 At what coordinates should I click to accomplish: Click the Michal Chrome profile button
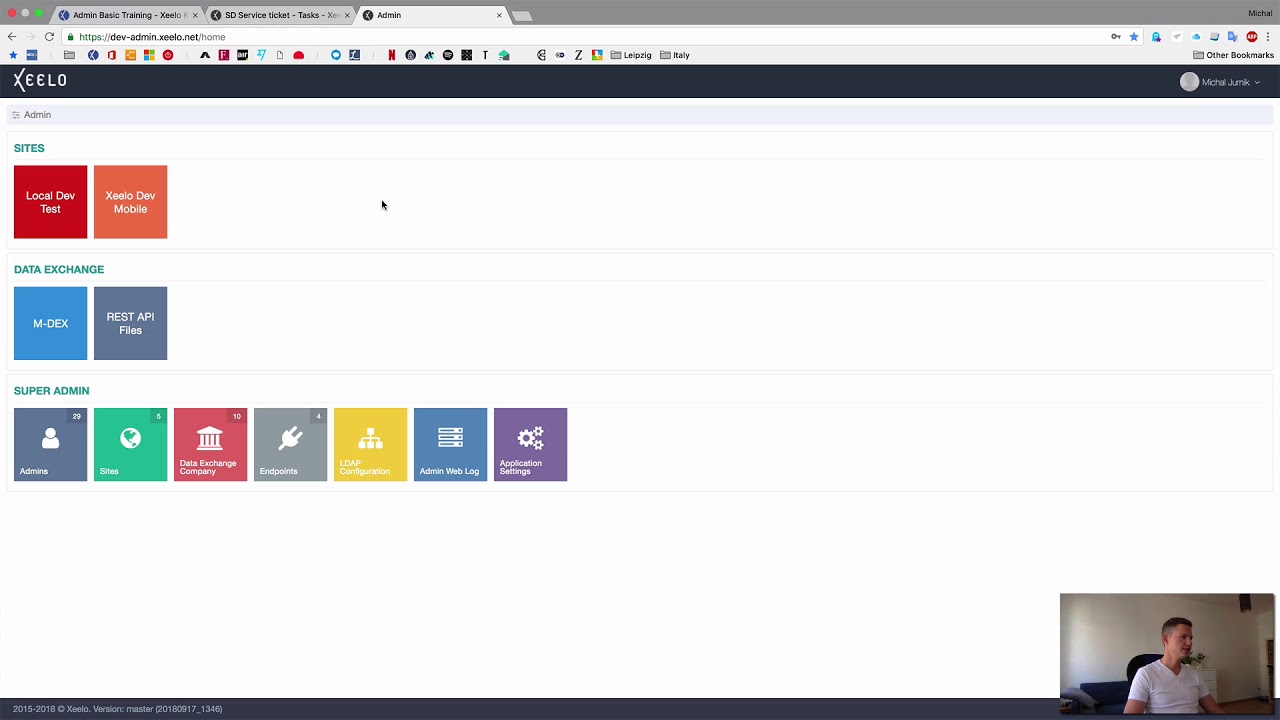pyautogui.click(x=1260, y=13)
